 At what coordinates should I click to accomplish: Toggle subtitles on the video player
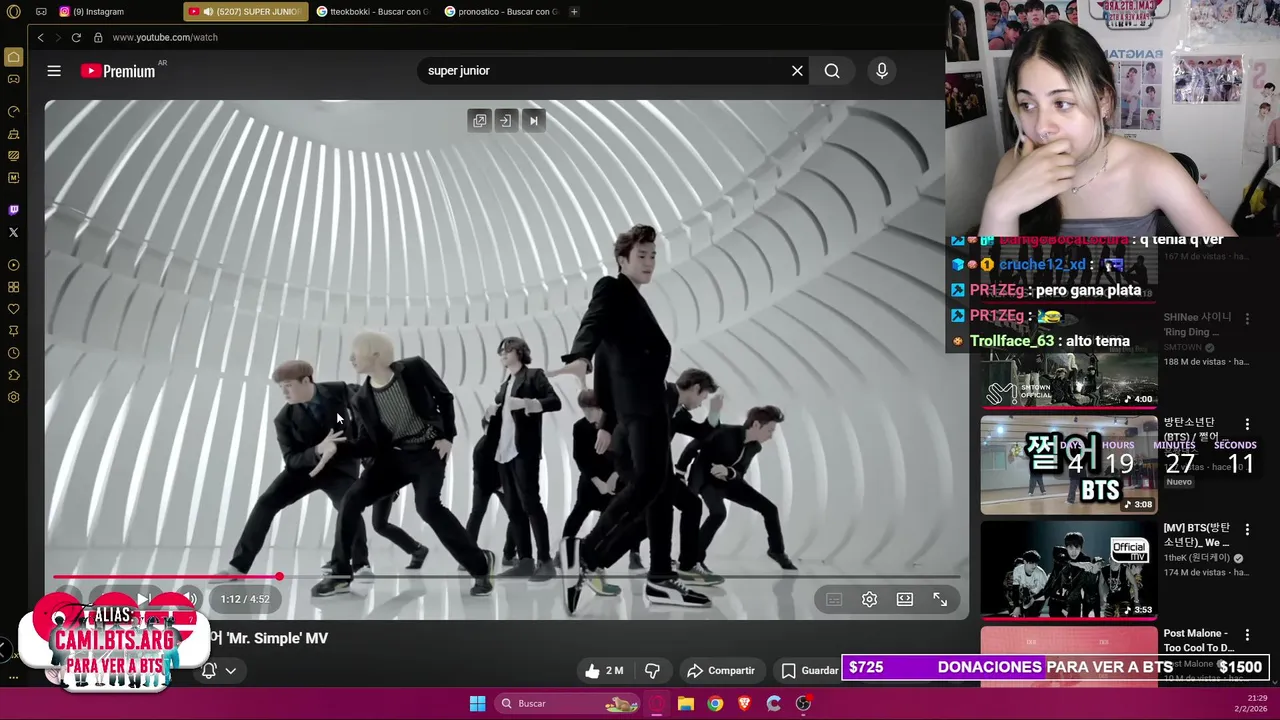click(834, 599)
